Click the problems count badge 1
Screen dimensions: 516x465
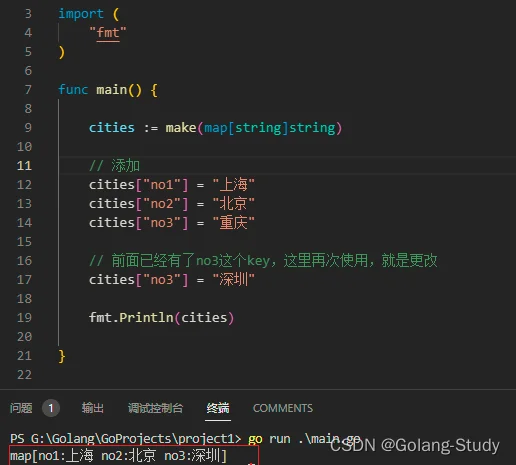[x=51, y=408]
